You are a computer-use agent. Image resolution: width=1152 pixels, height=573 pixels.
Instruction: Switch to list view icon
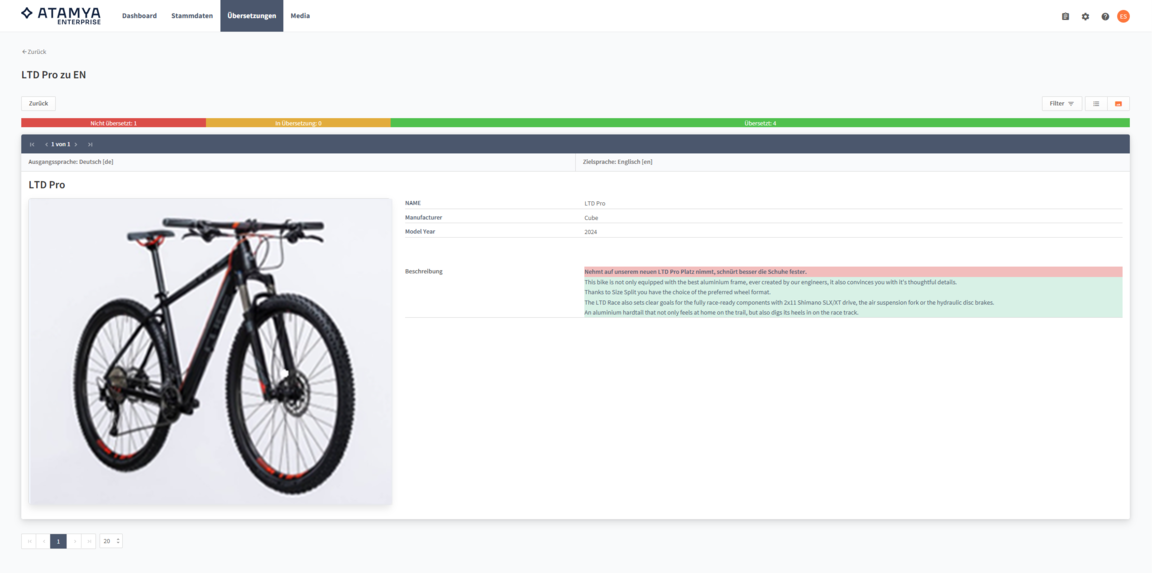[1096, 104]
